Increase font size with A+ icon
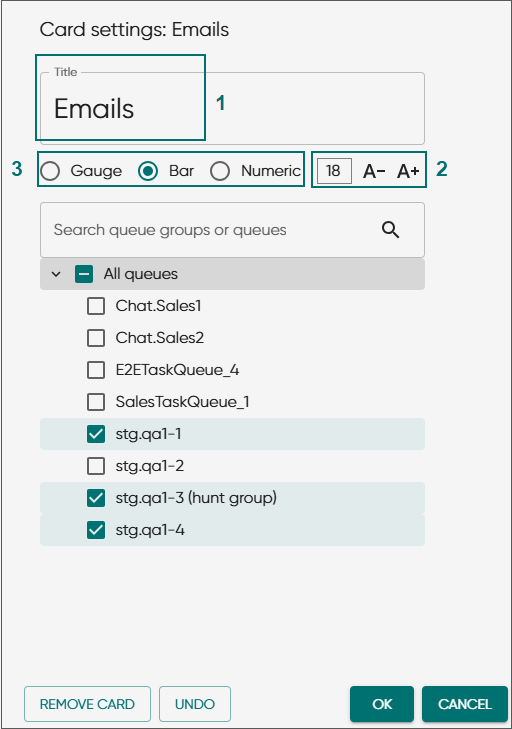 click(408, 171)
